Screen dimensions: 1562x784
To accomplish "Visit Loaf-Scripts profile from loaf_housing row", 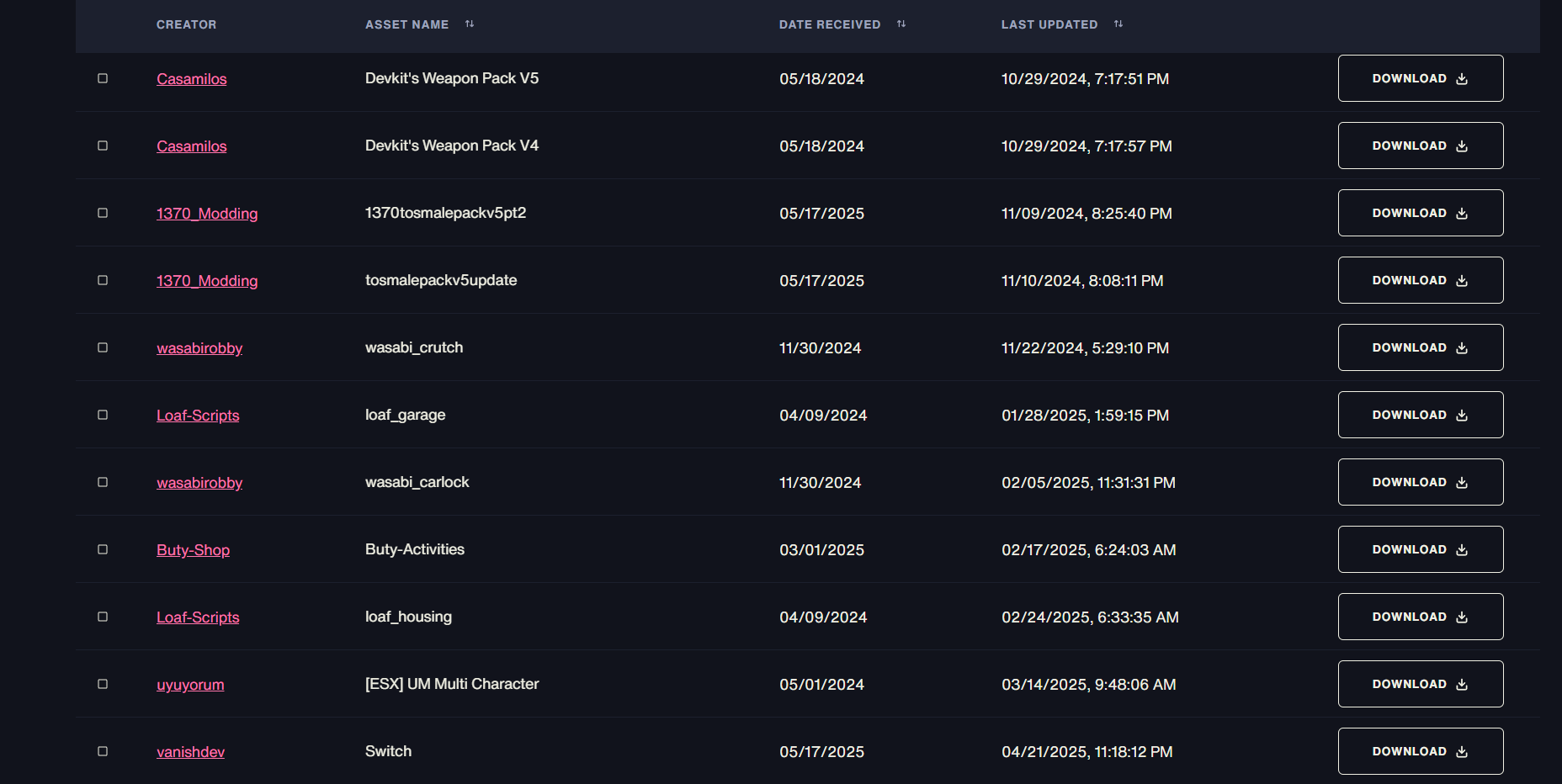I will (x=198, y=617).
